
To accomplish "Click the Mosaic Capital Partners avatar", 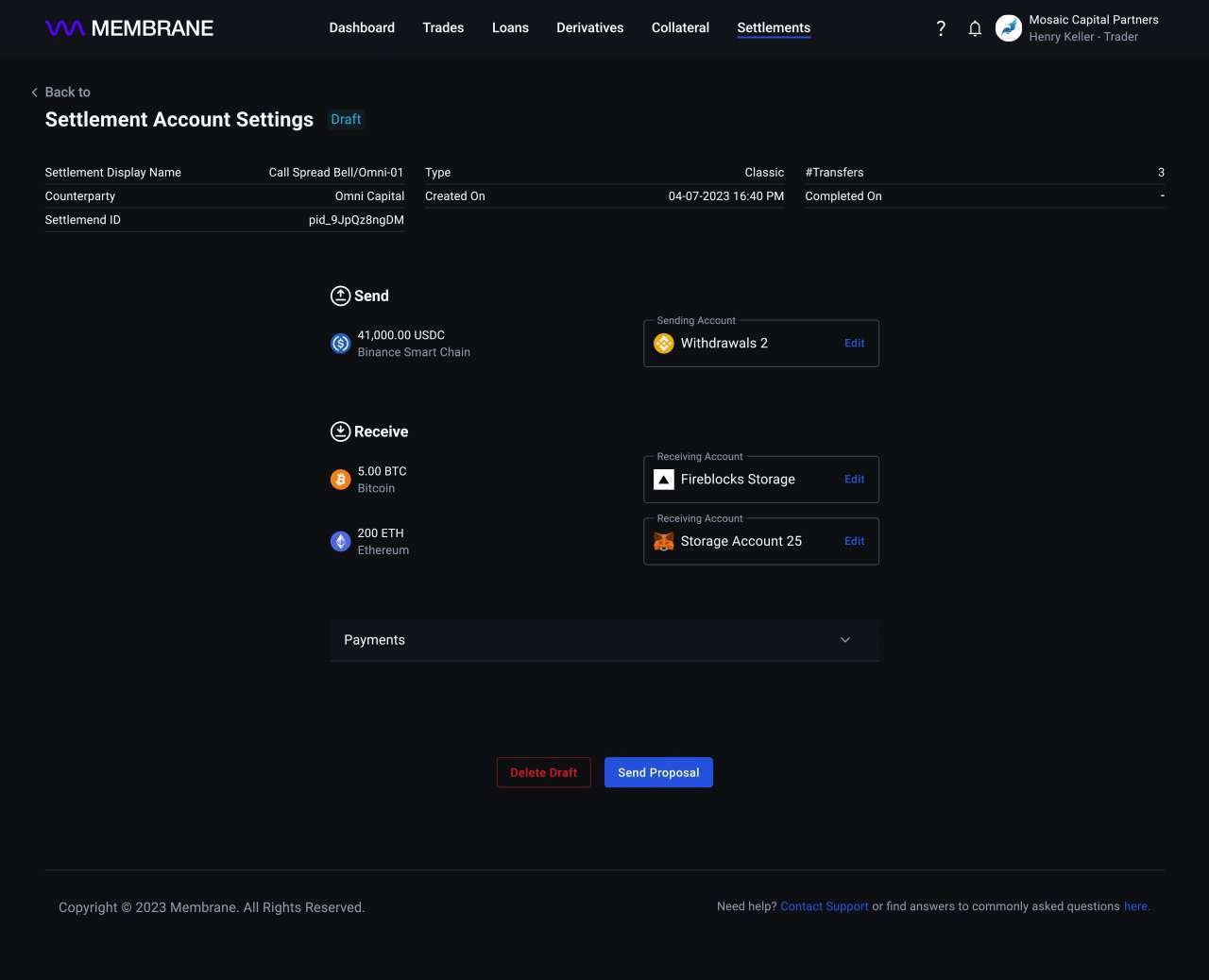I will click(x=1009, y=28).
